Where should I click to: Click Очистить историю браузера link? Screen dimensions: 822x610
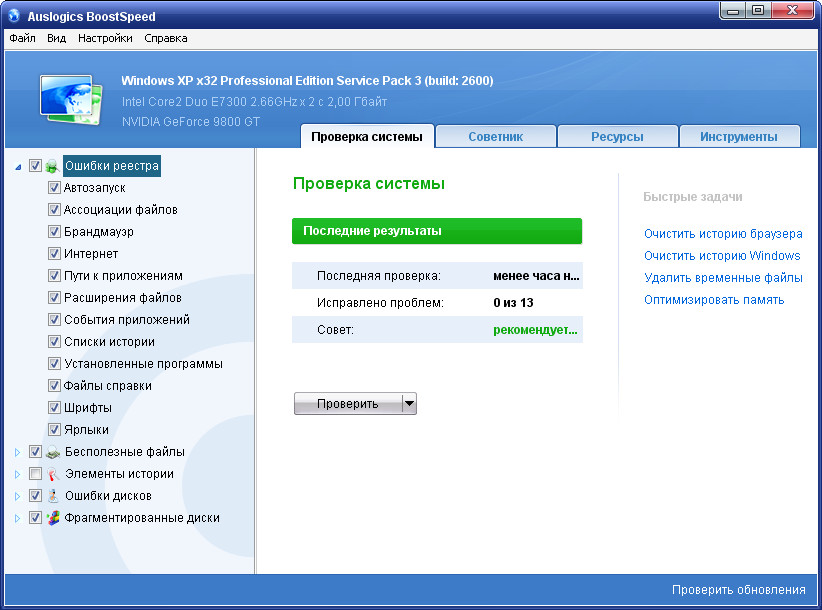point(723,234)
